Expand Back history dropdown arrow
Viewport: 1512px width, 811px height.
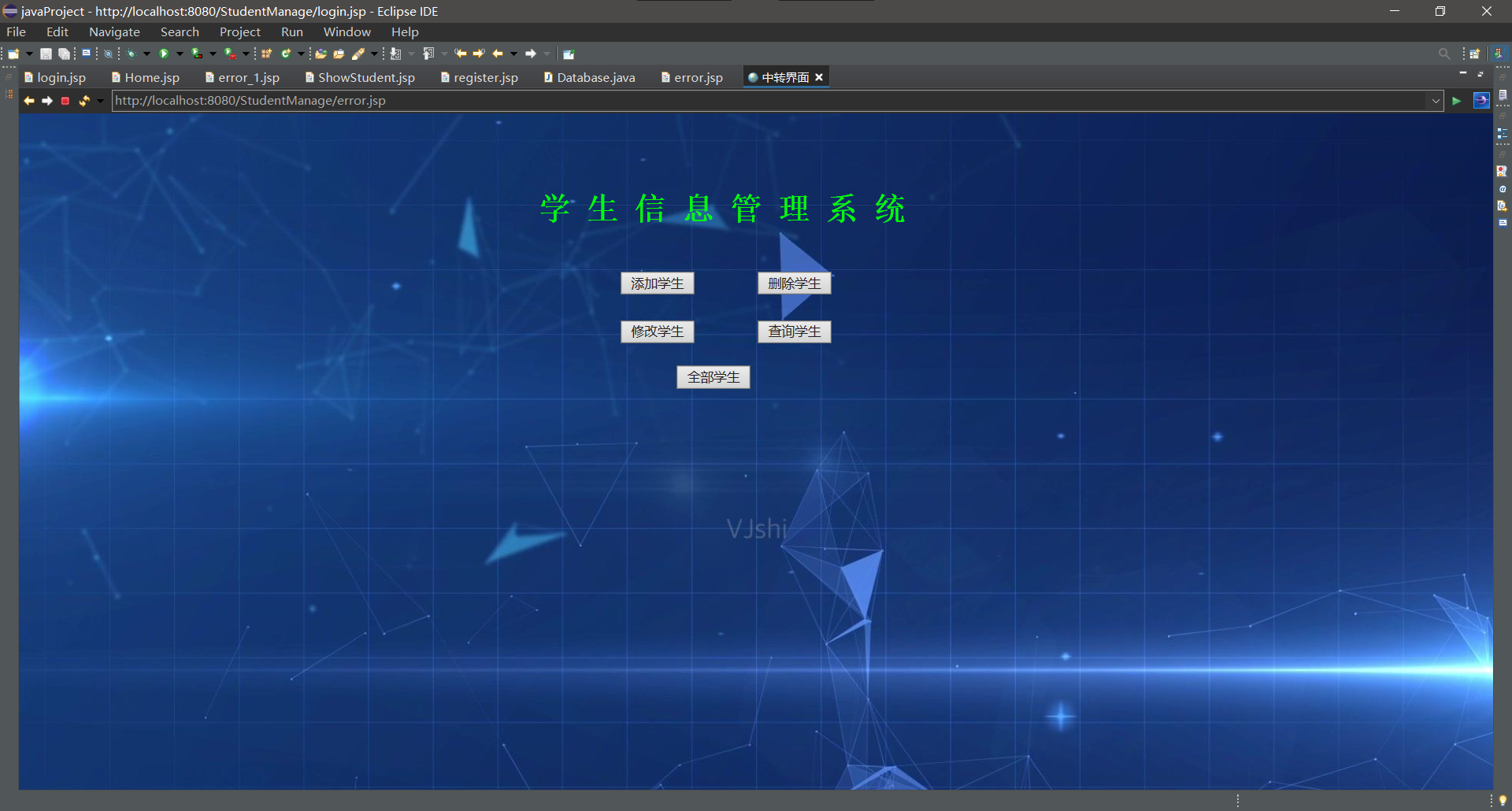point(513,54)
